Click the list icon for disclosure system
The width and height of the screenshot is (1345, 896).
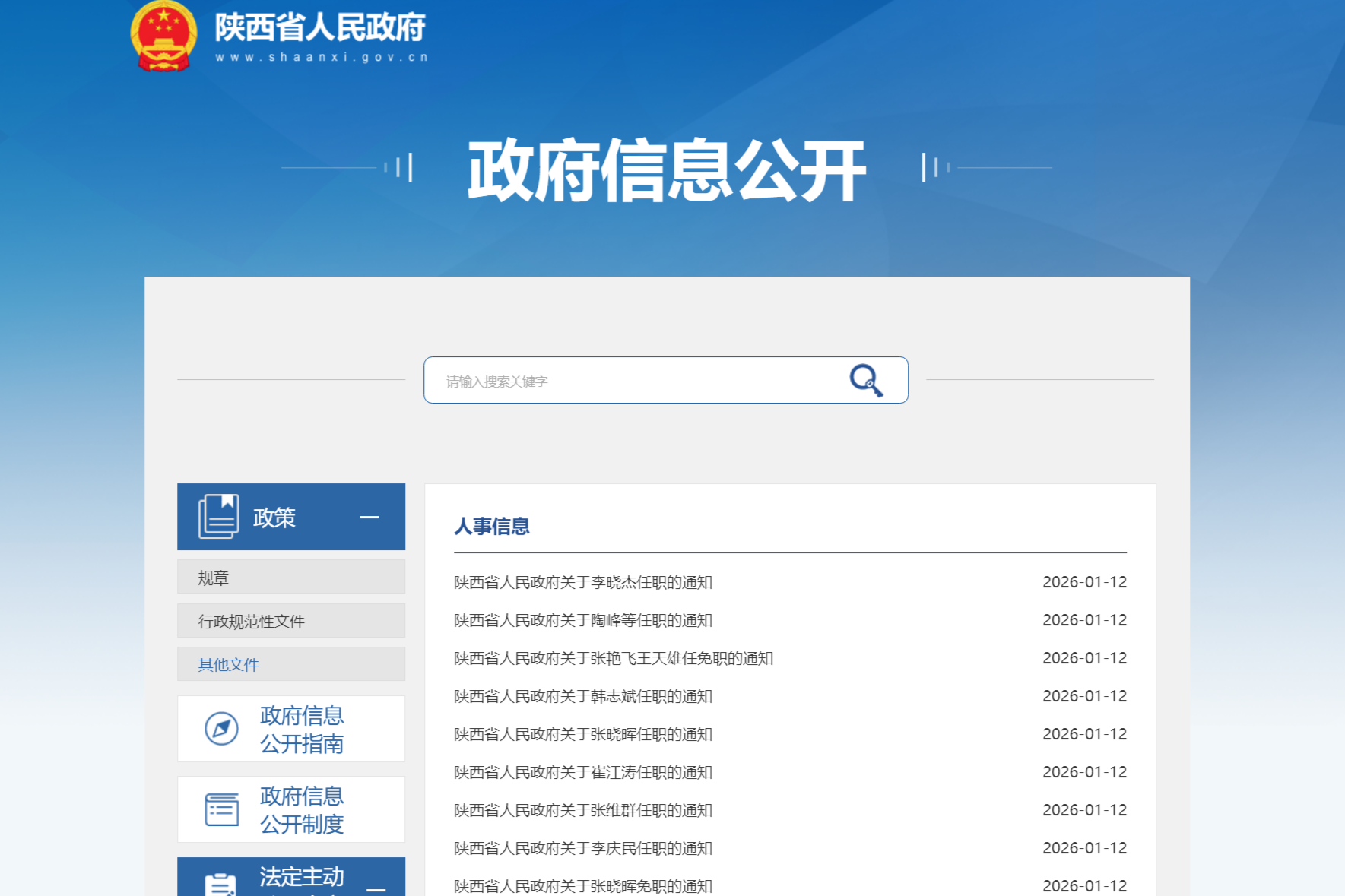coord(221,809)
